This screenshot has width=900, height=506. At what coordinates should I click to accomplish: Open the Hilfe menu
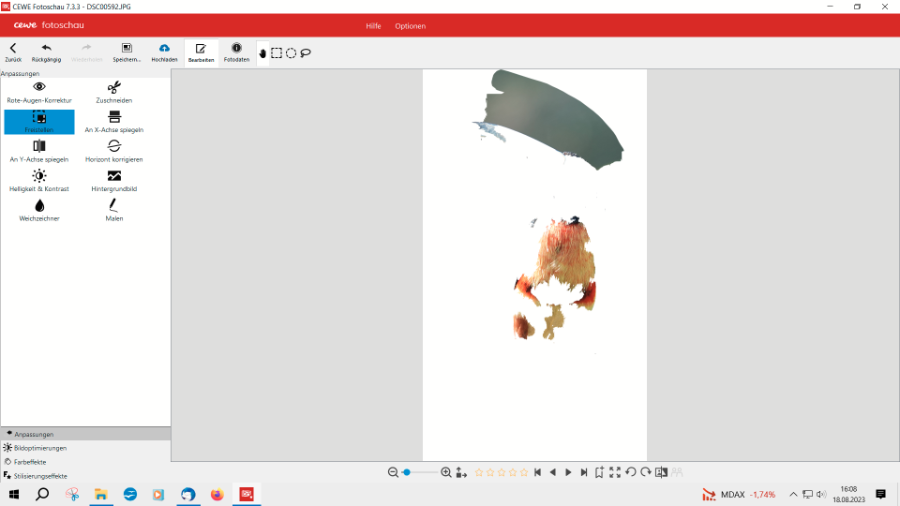374,26
